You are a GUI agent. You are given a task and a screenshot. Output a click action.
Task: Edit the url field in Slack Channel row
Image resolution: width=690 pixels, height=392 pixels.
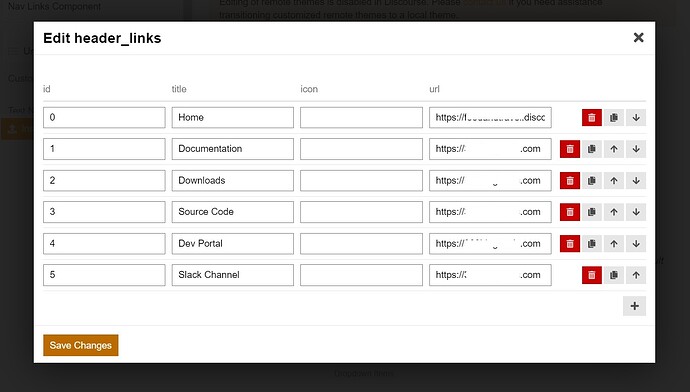pos(490,275)
